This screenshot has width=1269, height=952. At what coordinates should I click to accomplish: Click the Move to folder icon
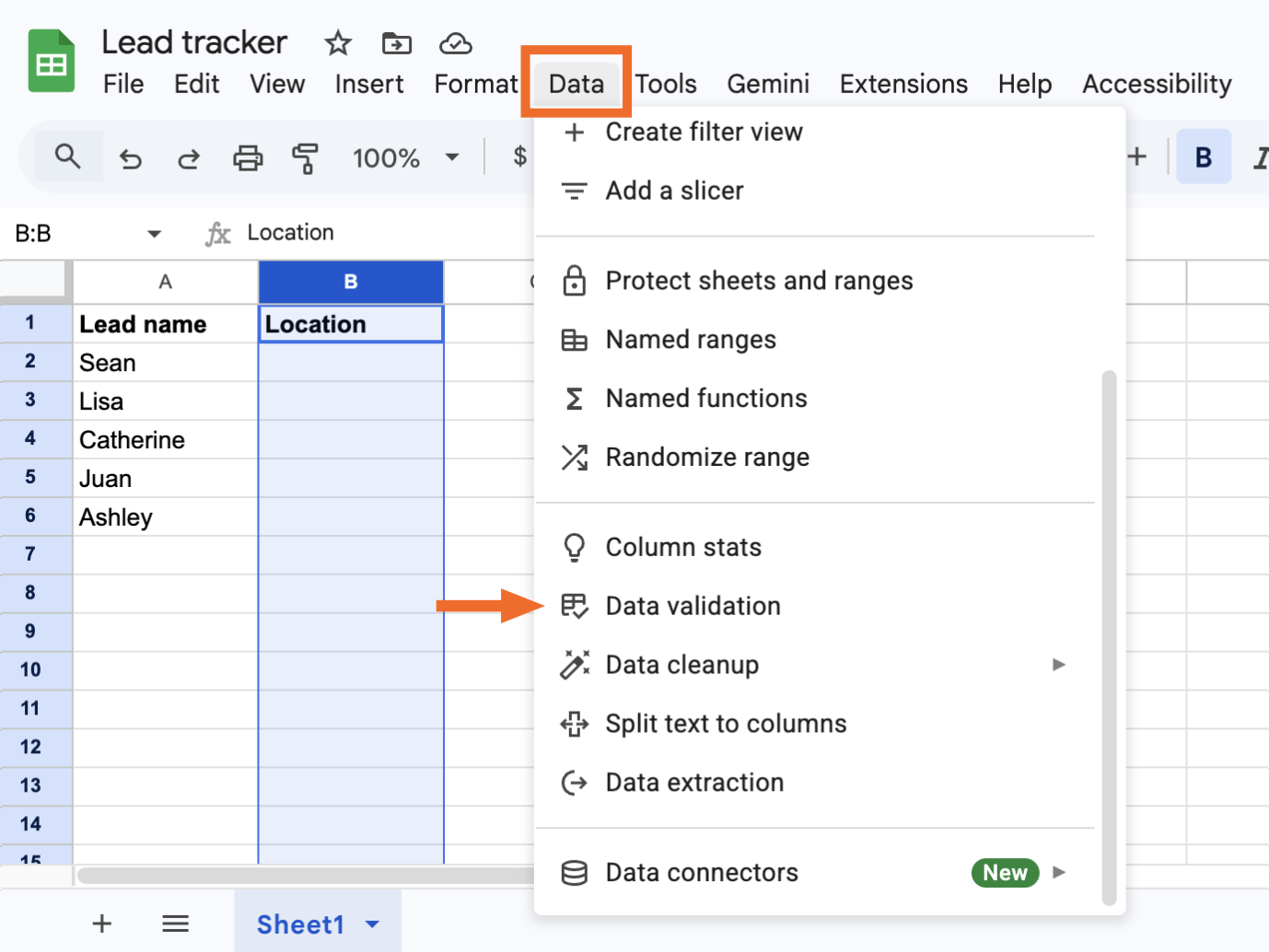(x=396, y=42)
